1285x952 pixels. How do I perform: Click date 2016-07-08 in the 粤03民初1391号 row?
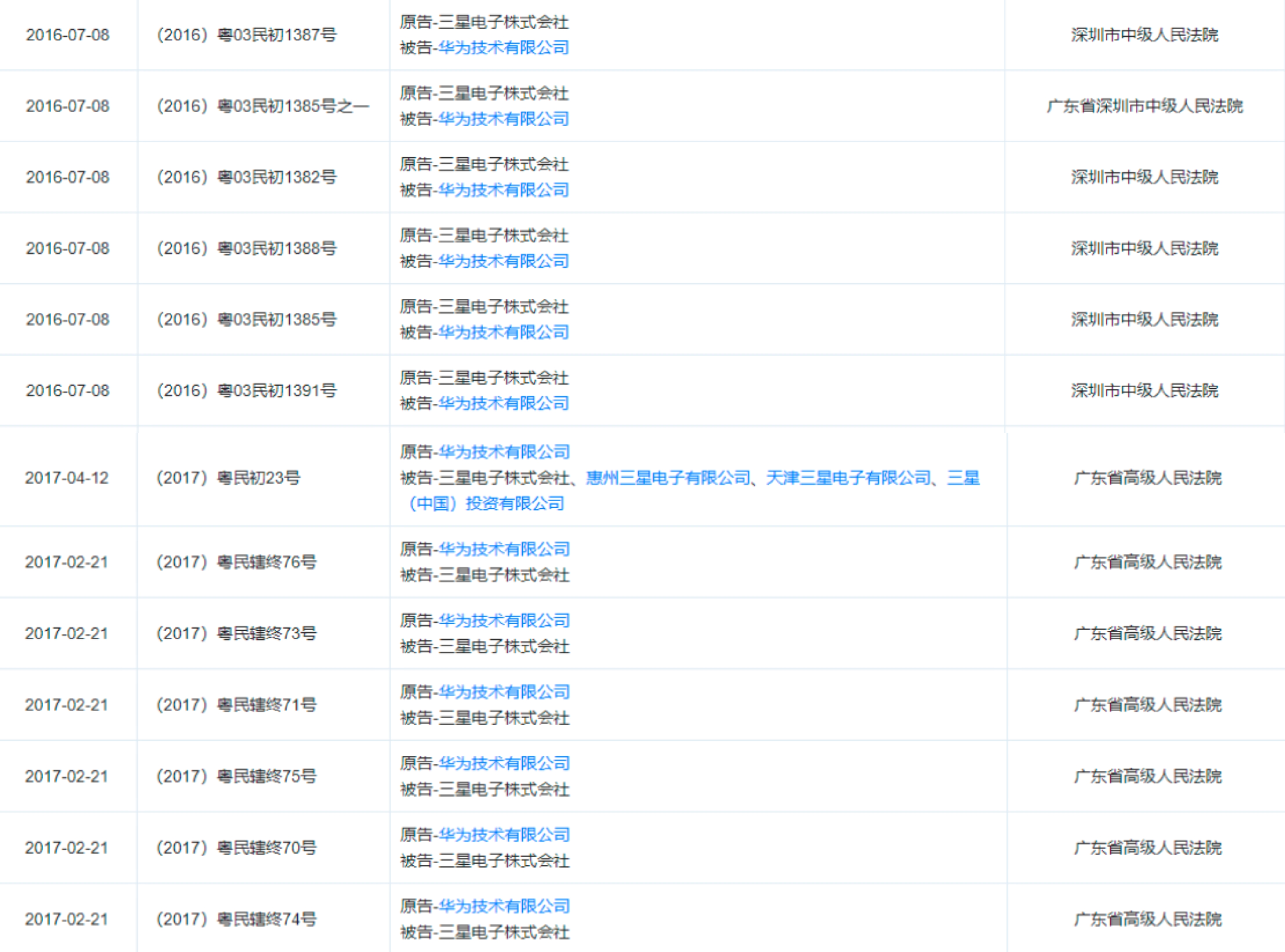68,391
